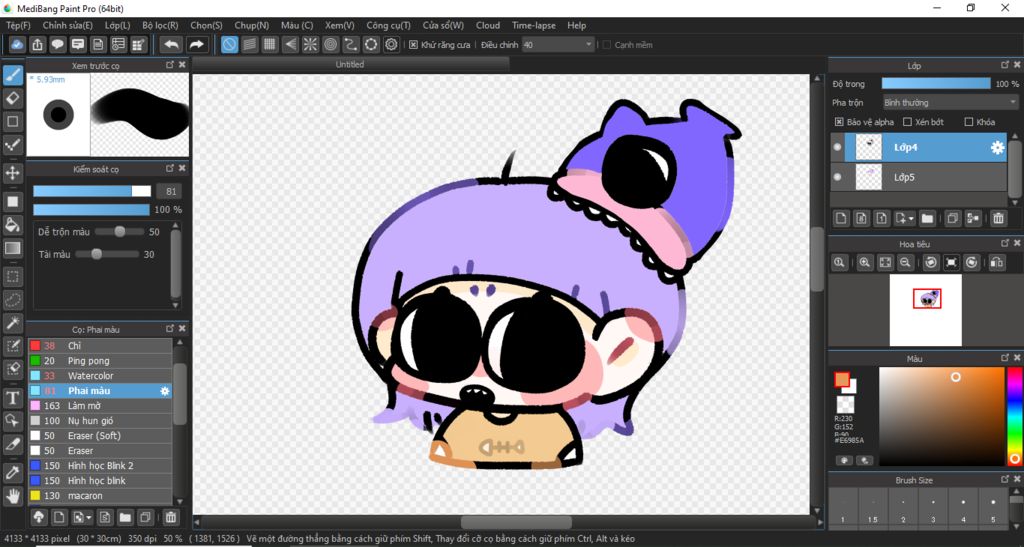Screen dimensions: 1024x547
Task: Click the navigator preview thumbnail
Action: point(925,309)
